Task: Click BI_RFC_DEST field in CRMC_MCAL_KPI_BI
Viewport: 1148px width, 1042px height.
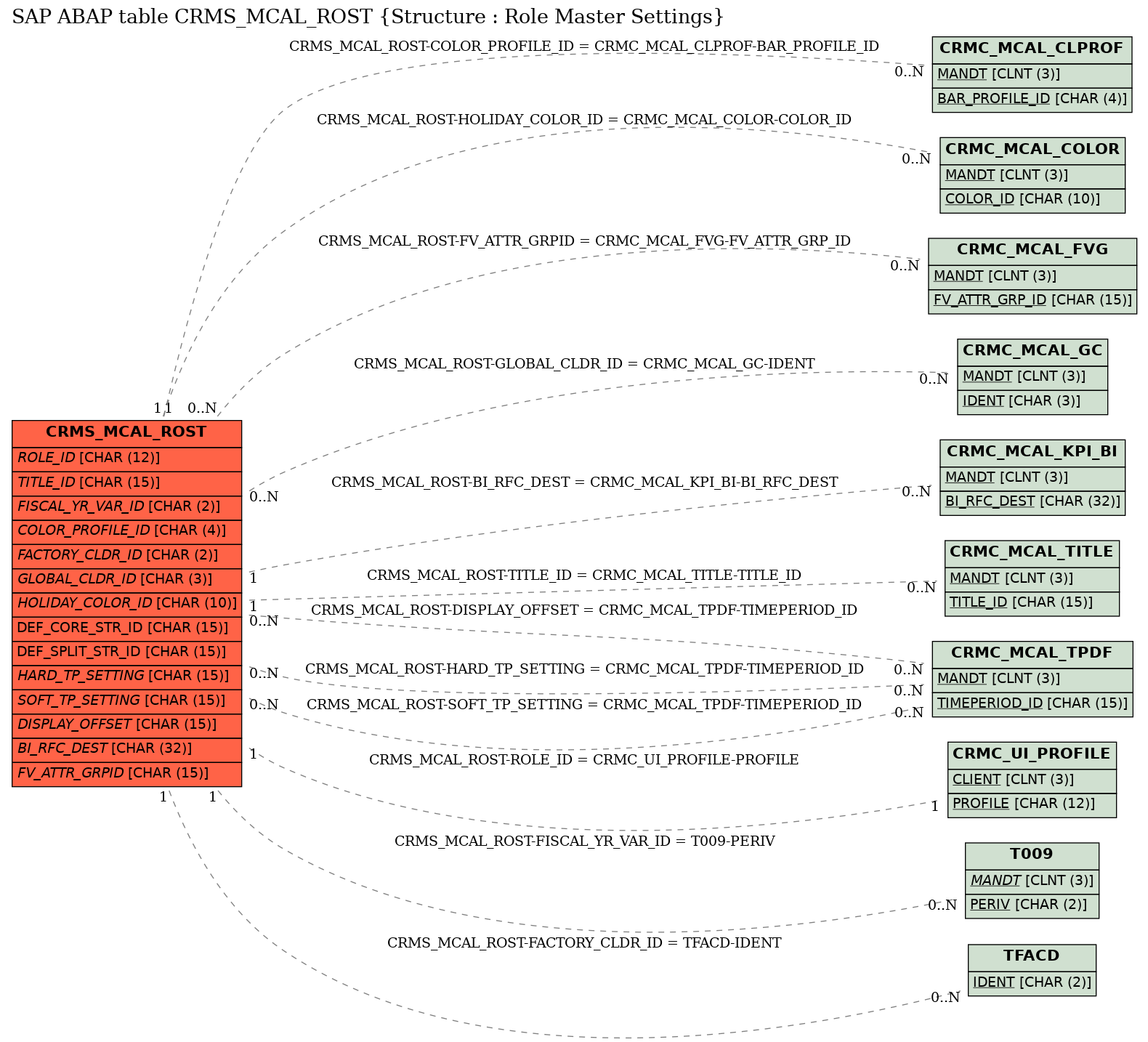Action: pos(1032,502)
